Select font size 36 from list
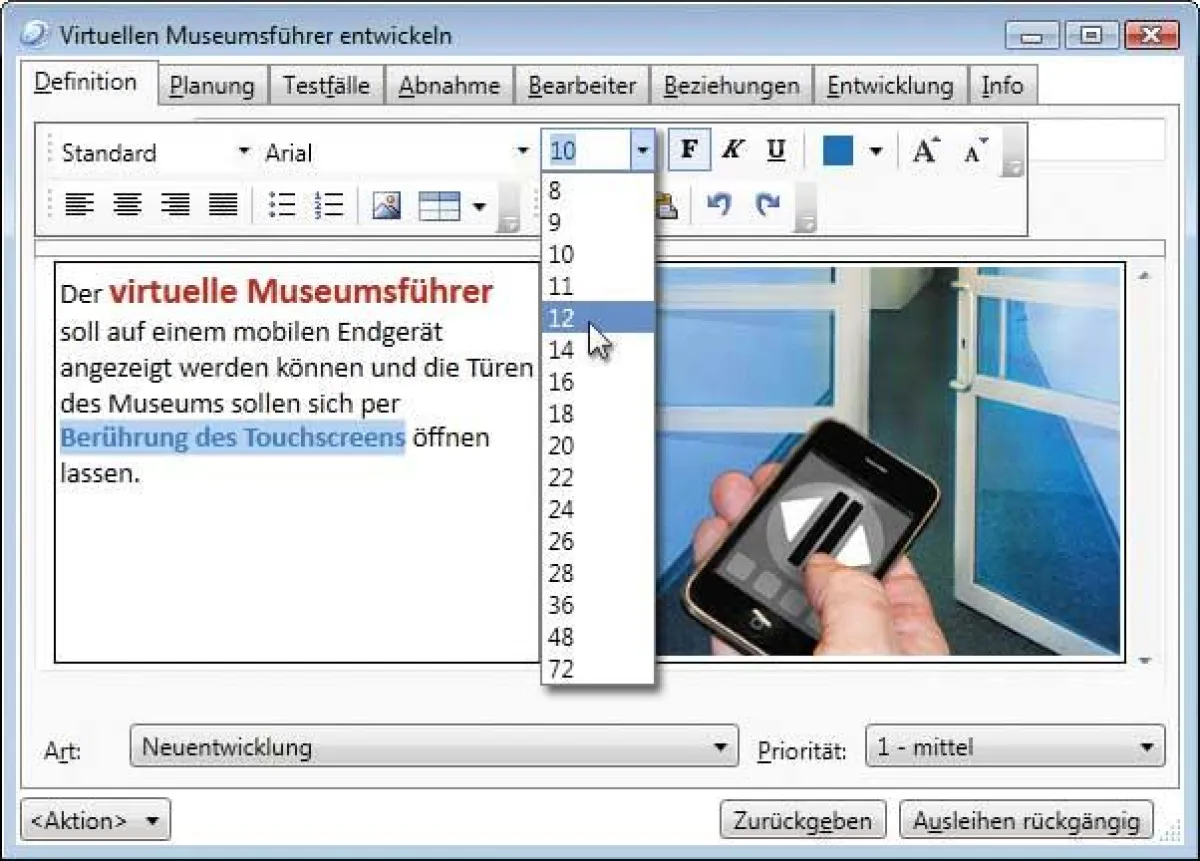 [x=598, y=606]
